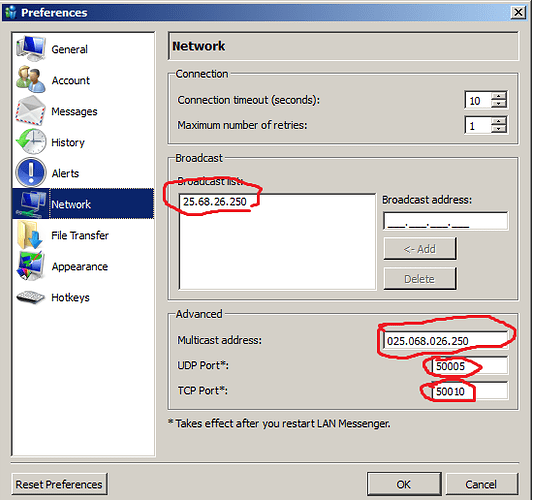Click the UDP Port field
The width and height of the screenshot is (533, 500).
(470, 366)
